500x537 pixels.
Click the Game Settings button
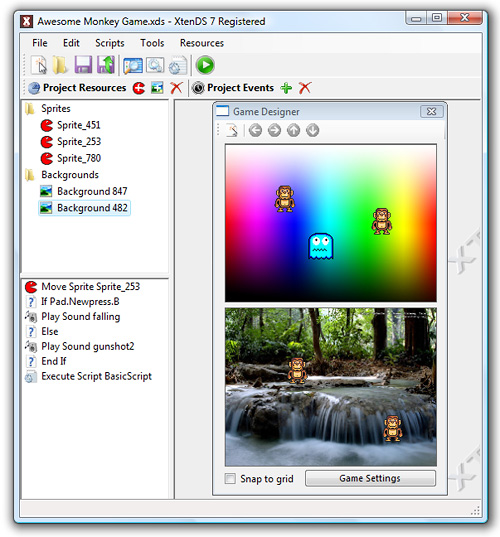pyautogui.click(x=370, y=478)
